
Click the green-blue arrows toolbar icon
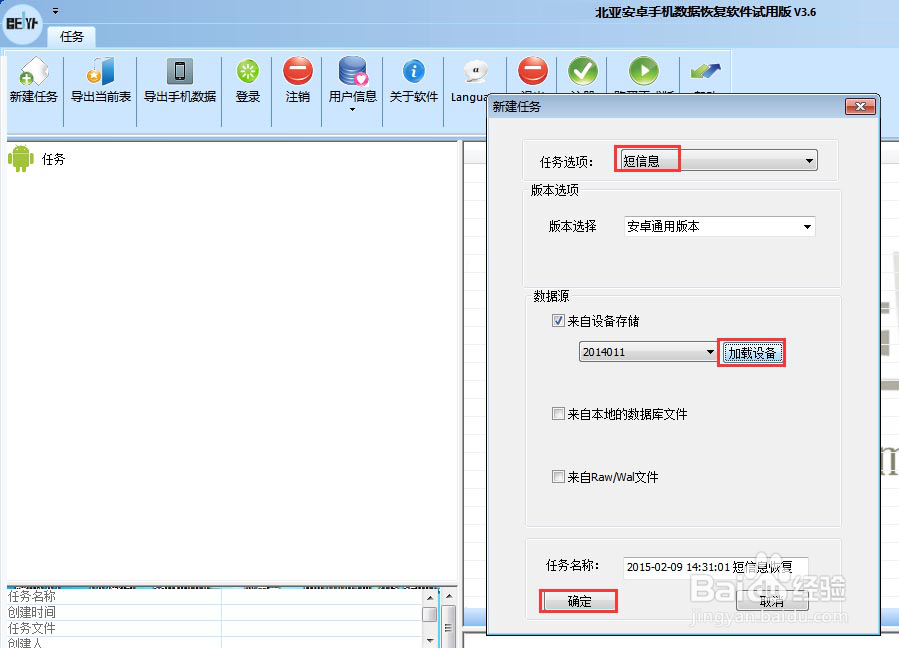(705, 72)
